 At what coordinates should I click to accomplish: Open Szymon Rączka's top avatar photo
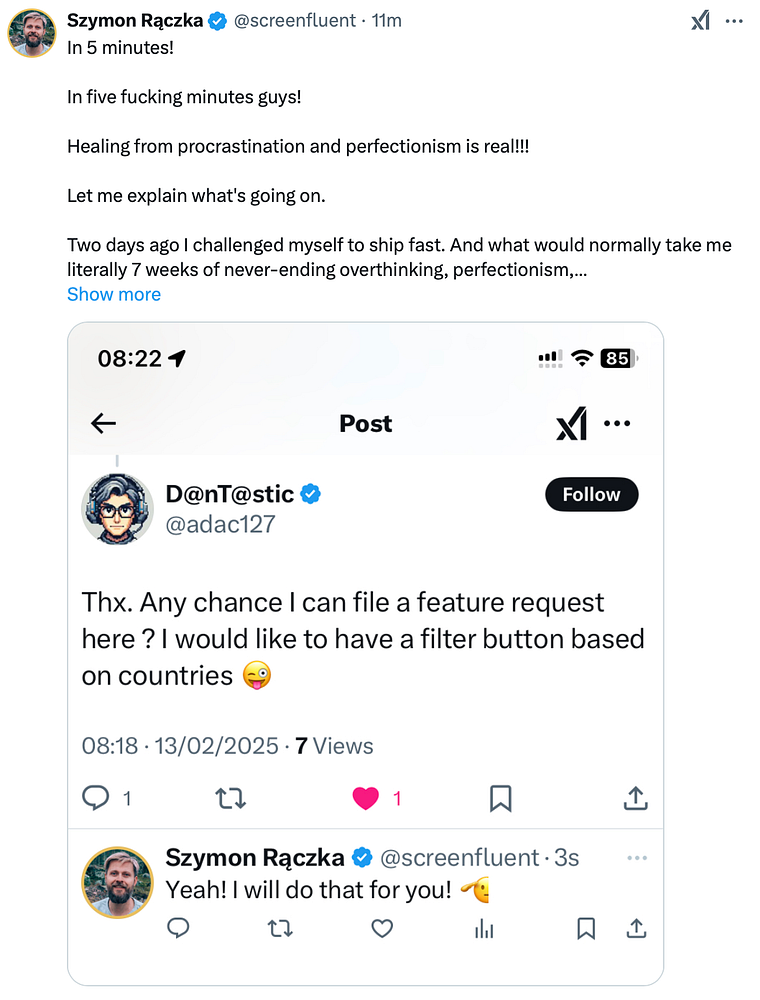coord(32,32)
